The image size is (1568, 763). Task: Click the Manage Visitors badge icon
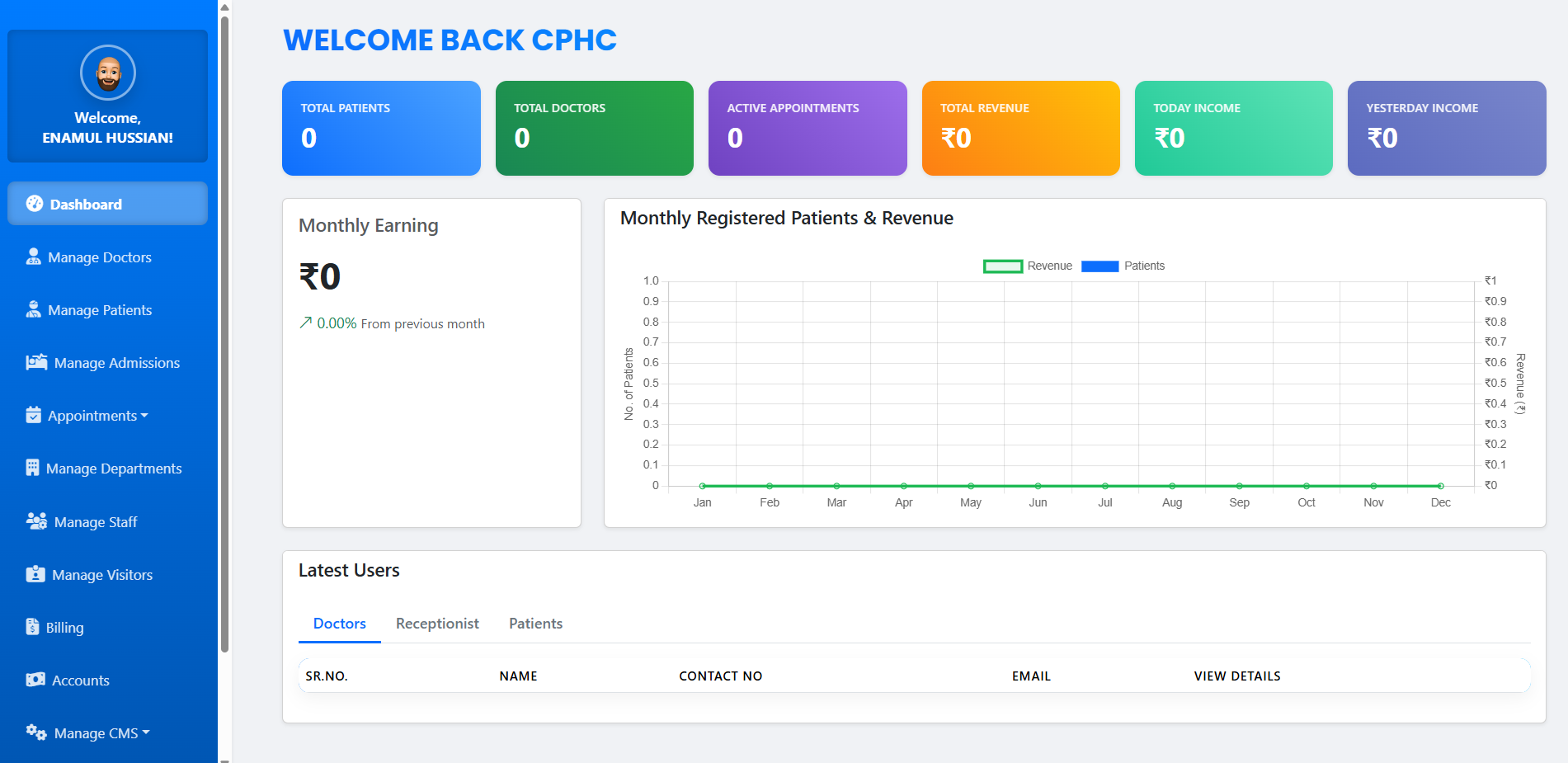(x=35, y=575)
